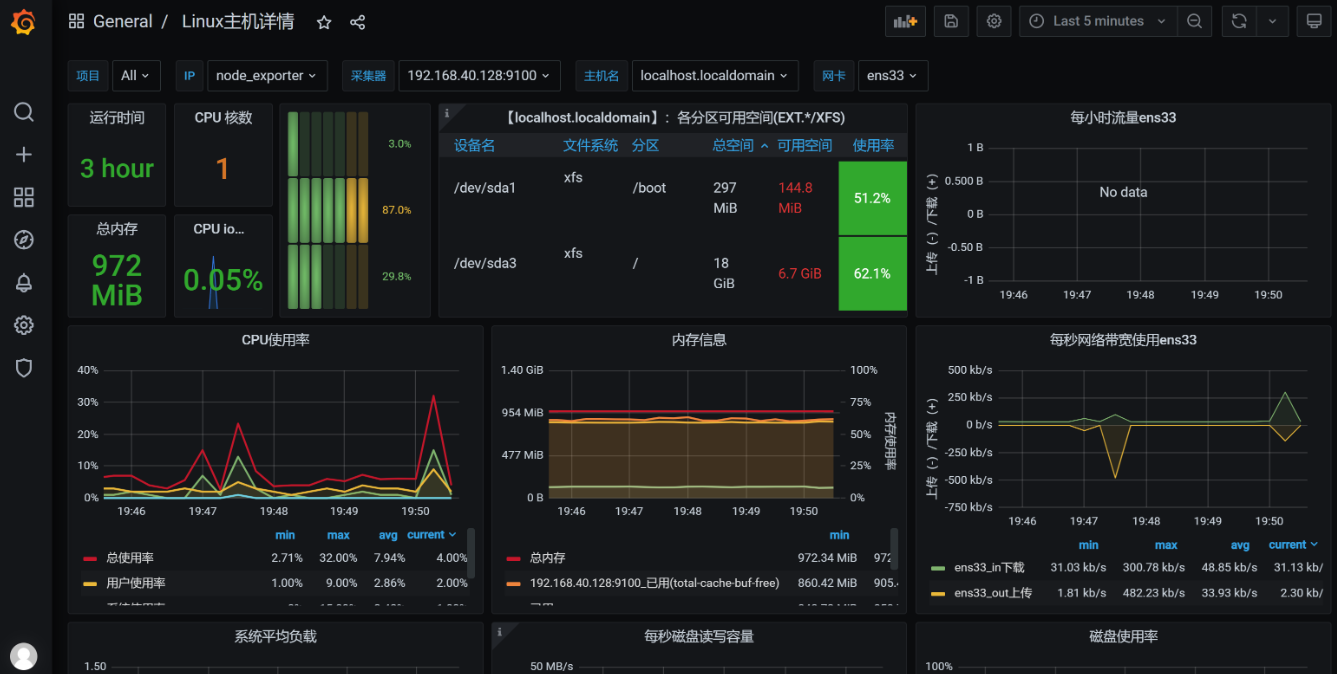Open the Grafana home logo
Image resolution: width=1337 pixels, height=674 pixels.
point(24,22)
